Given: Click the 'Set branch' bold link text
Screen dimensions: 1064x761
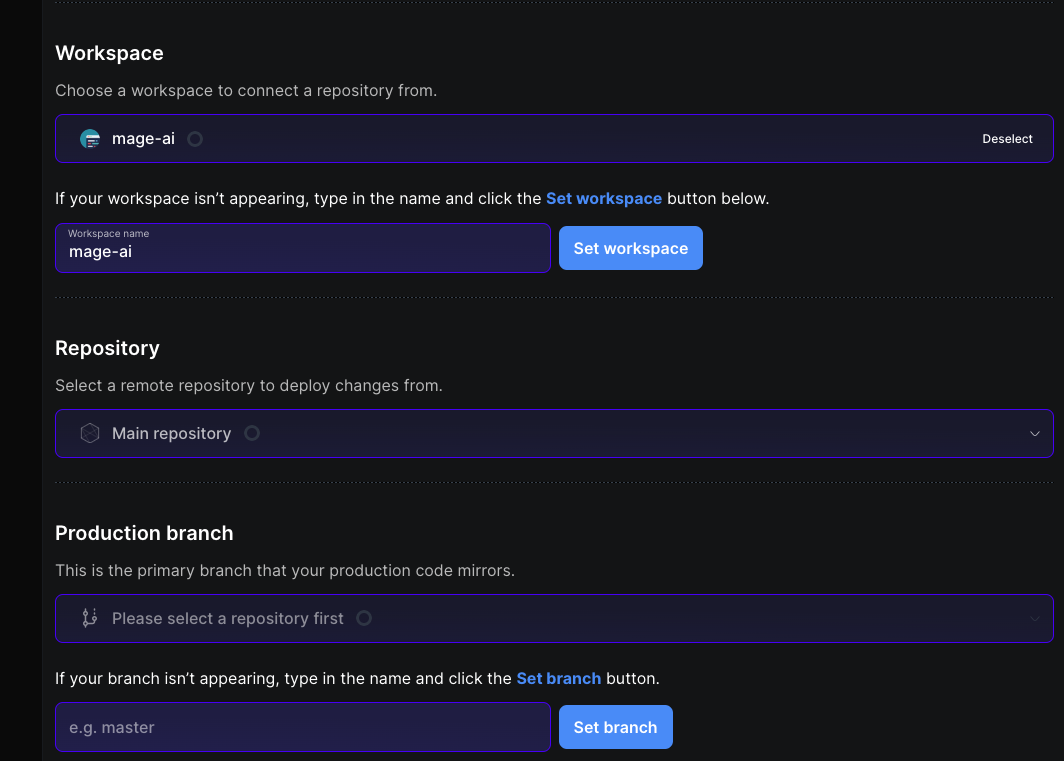Looking at the screenshot, I should click(x=559, y=678).
